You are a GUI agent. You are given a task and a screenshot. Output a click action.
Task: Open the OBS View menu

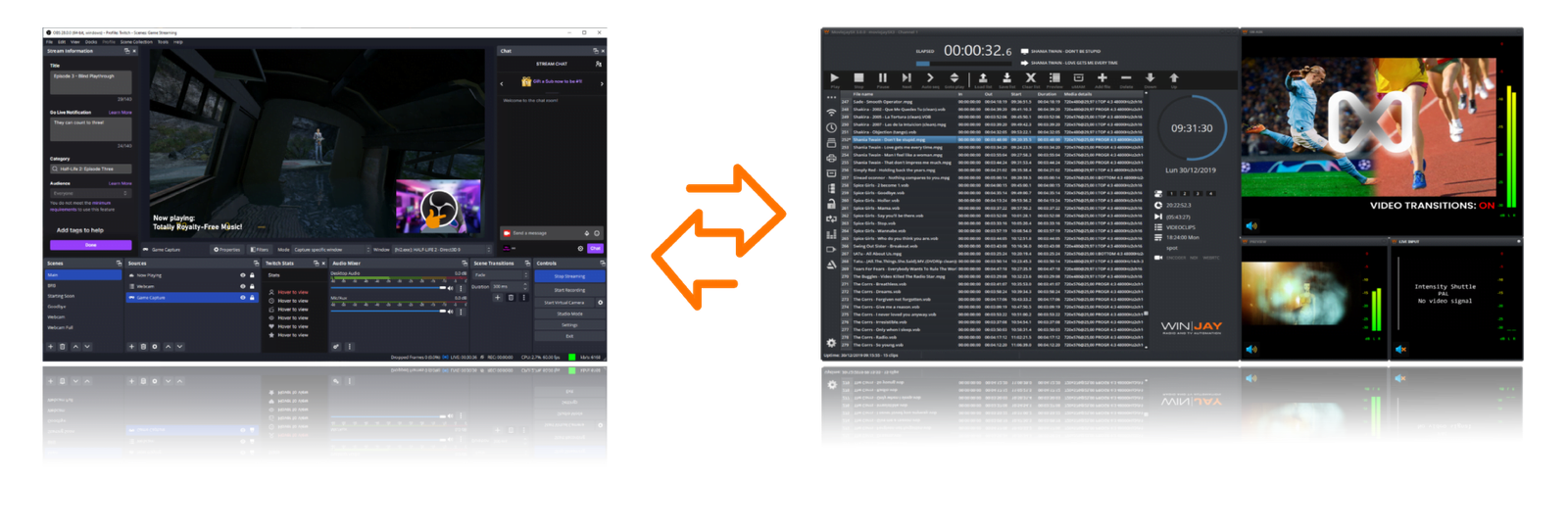(75, 42)
